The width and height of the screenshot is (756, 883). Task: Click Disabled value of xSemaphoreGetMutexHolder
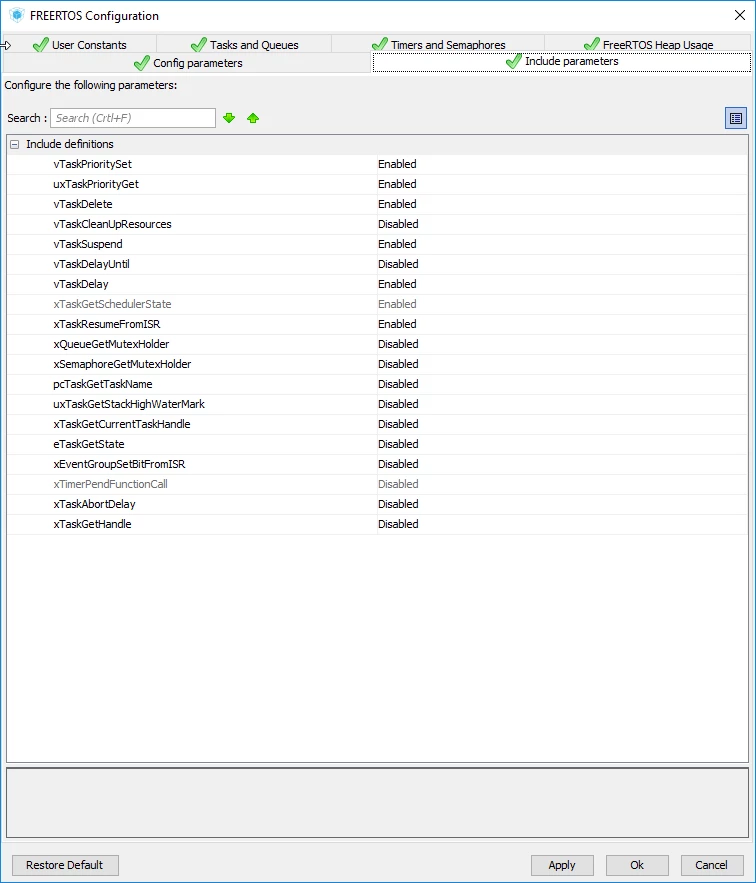[x=398, y=364]
